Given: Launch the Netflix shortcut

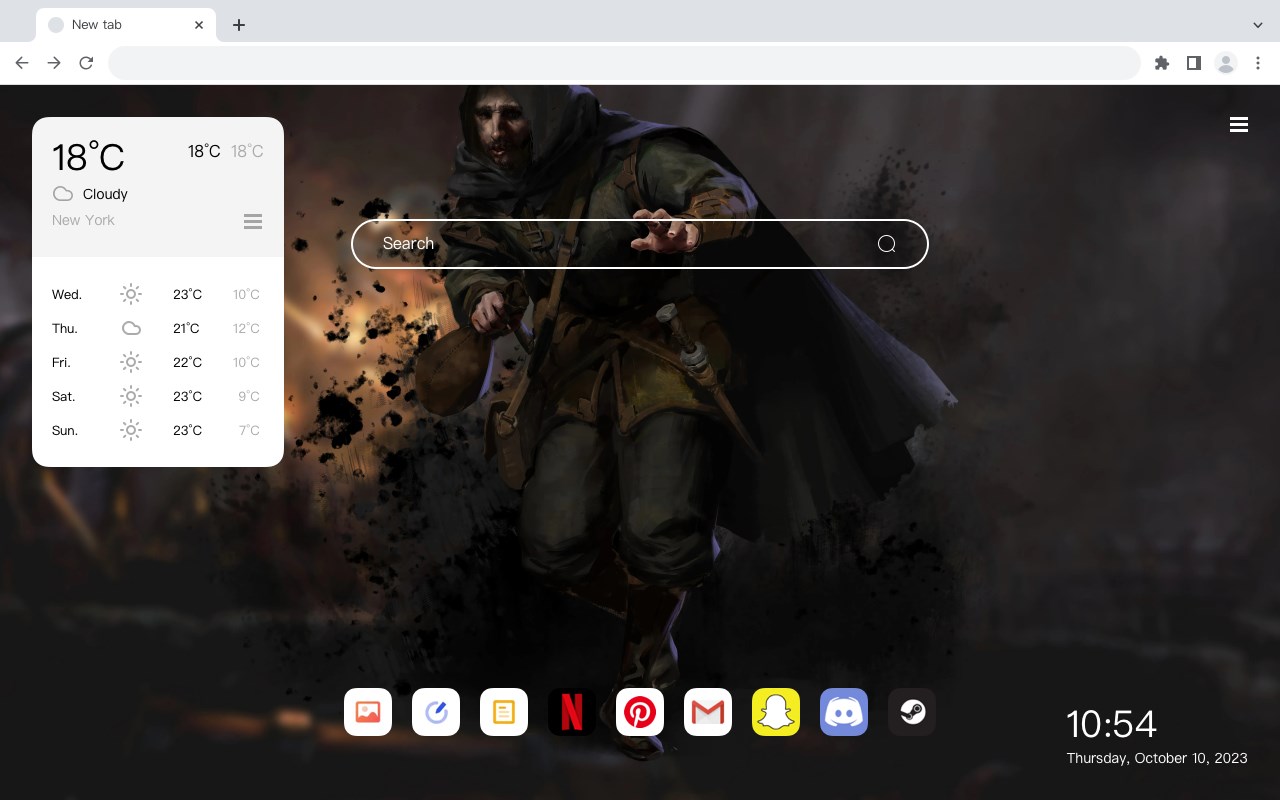Looking at the screenshot, I should [572, 712].
